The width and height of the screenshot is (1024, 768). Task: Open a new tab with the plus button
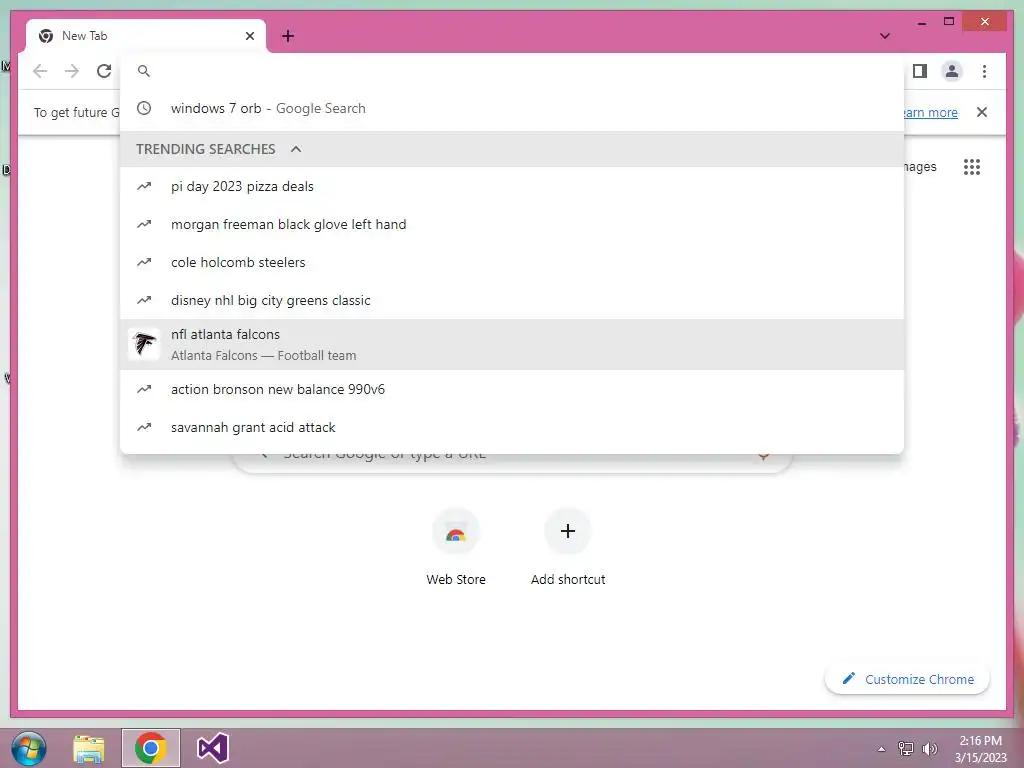[288, 36]
